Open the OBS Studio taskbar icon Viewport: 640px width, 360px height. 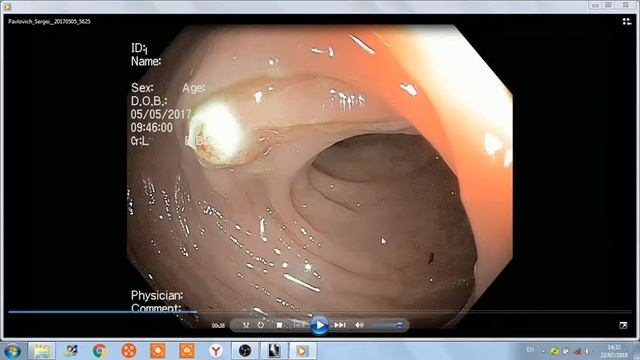tap(245, 351)
